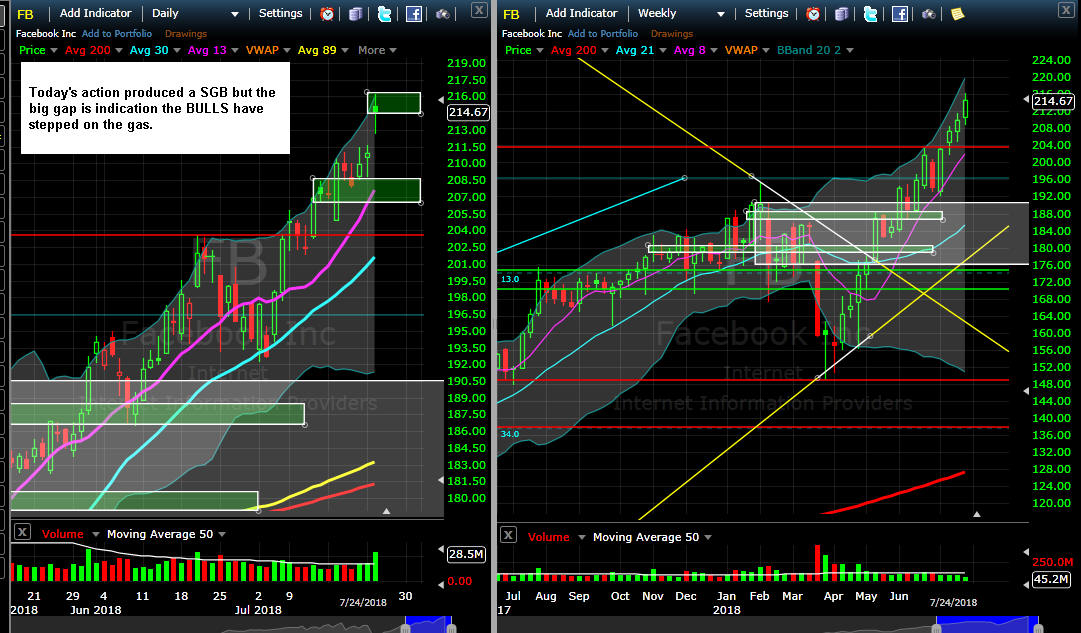Click the up triangle below the Weekly price chart
The image size is (1081, 633).
click(976, 514)
